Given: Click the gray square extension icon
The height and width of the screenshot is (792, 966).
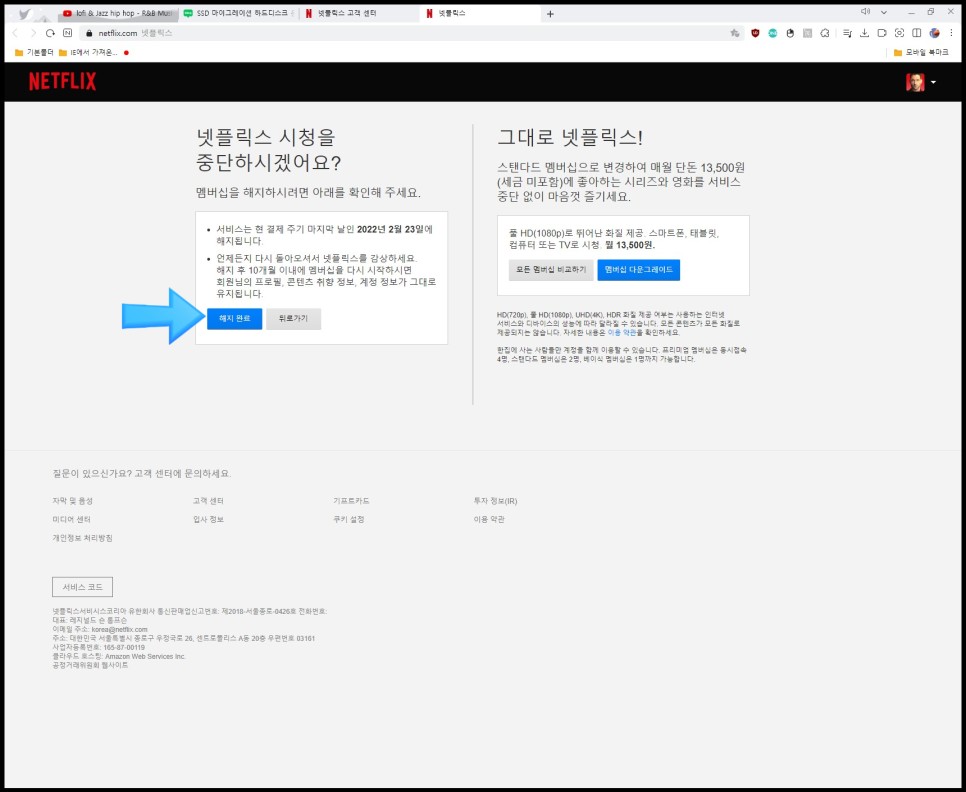Looking at the screenshot, I should point(807,33).
